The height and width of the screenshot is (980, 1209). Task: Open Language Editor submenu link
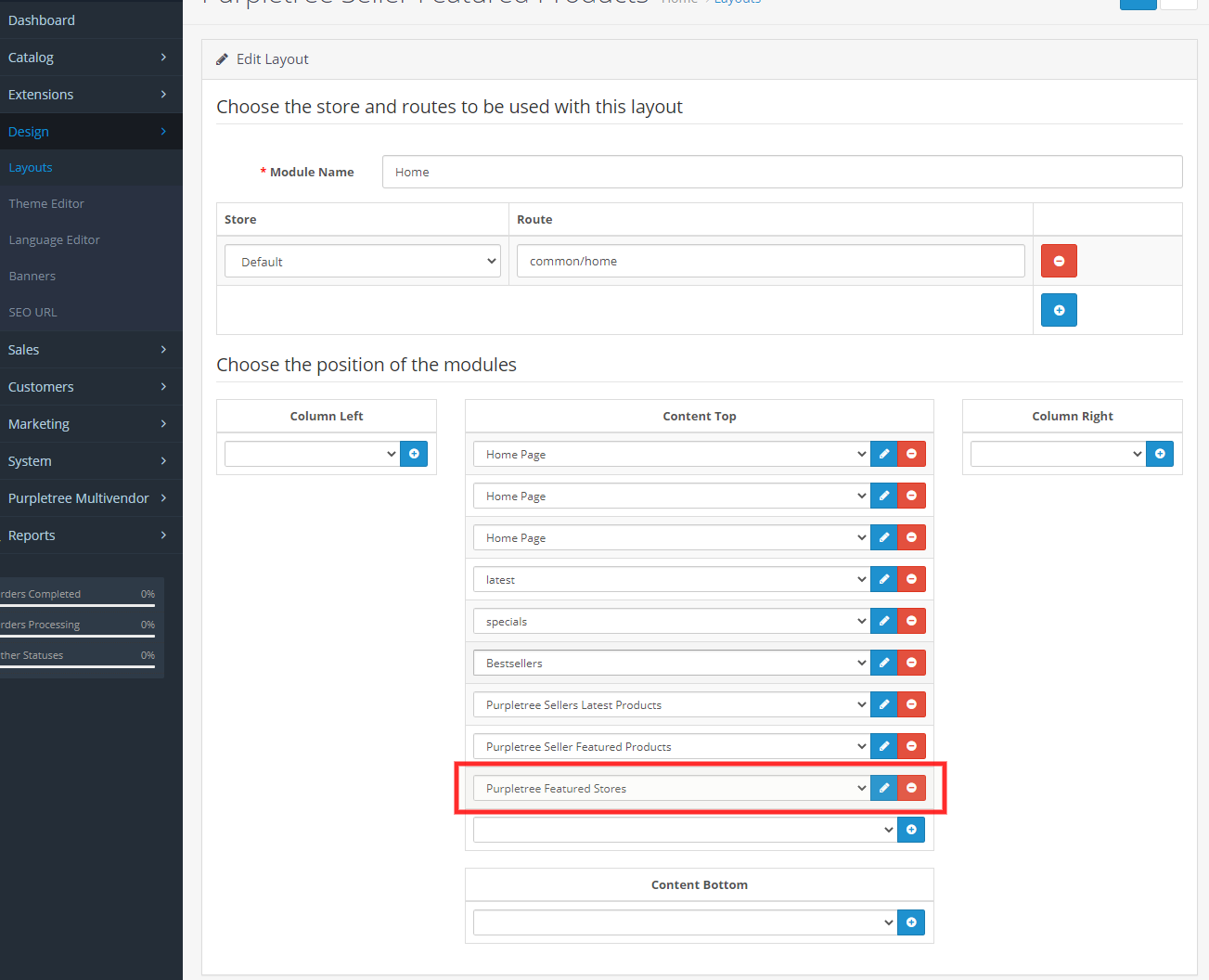(x=91, y=240)
